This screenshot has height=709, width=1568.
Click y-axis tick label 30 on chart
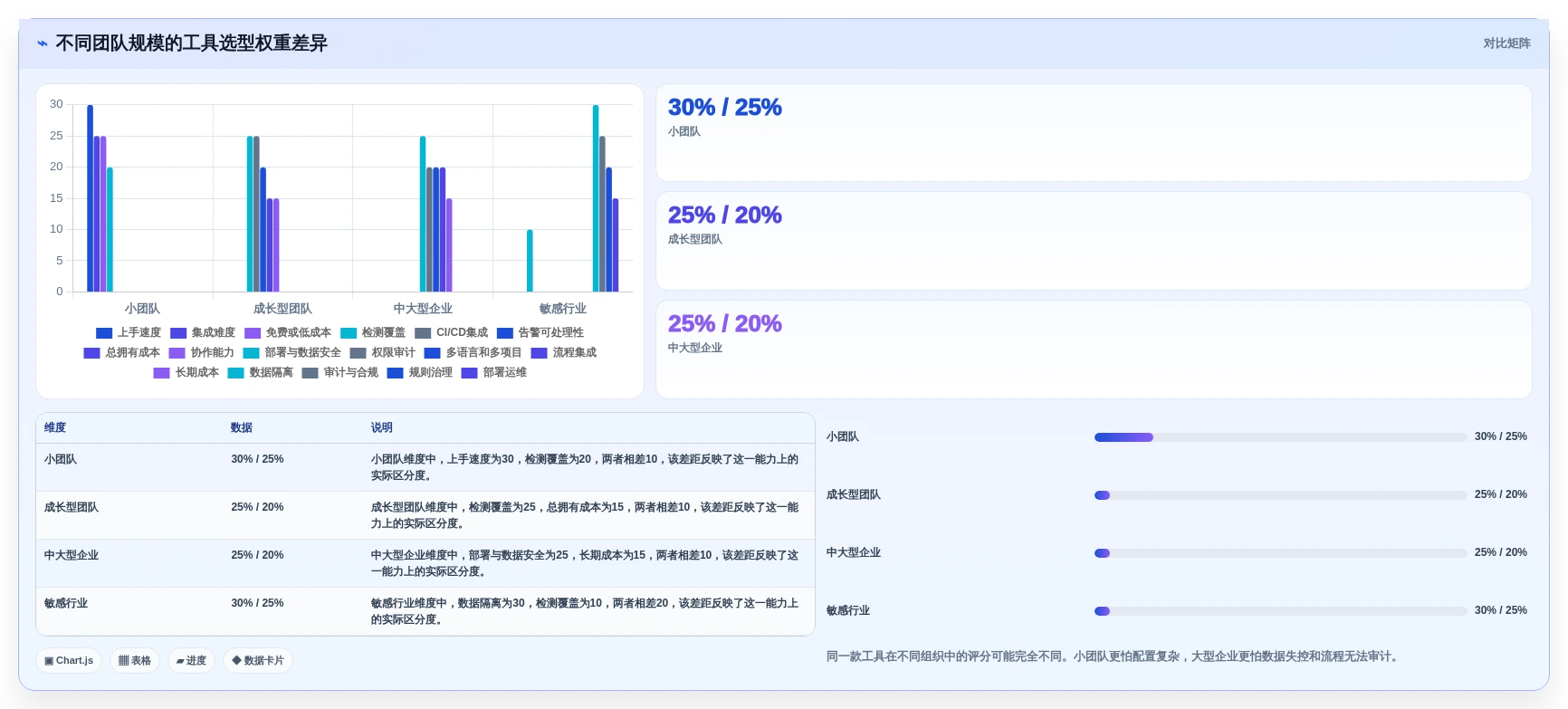tap(56, 105)
